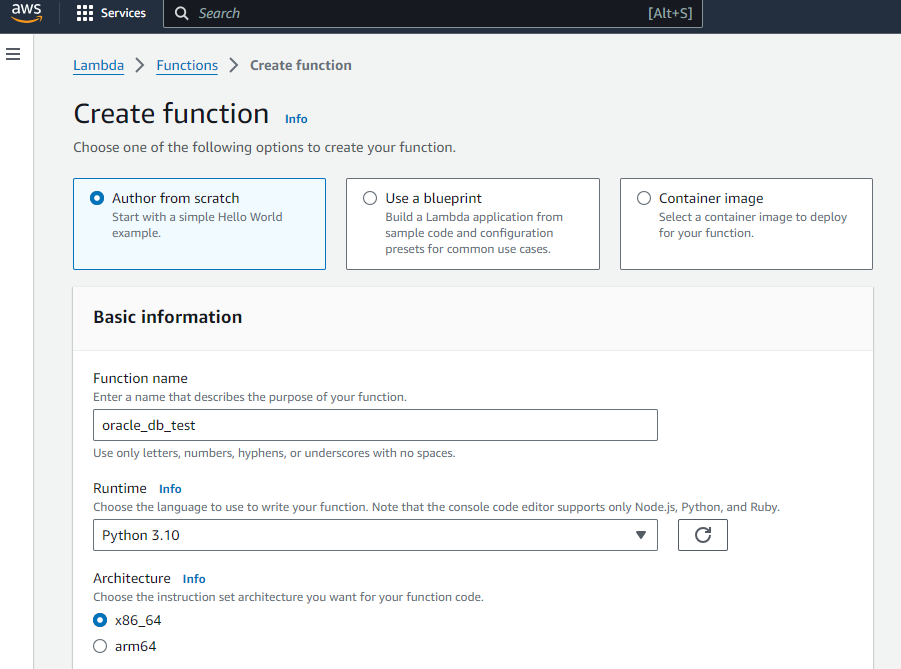Click the AWS logo icon
This screenshot has width=901, height=669.
[26, 12]
